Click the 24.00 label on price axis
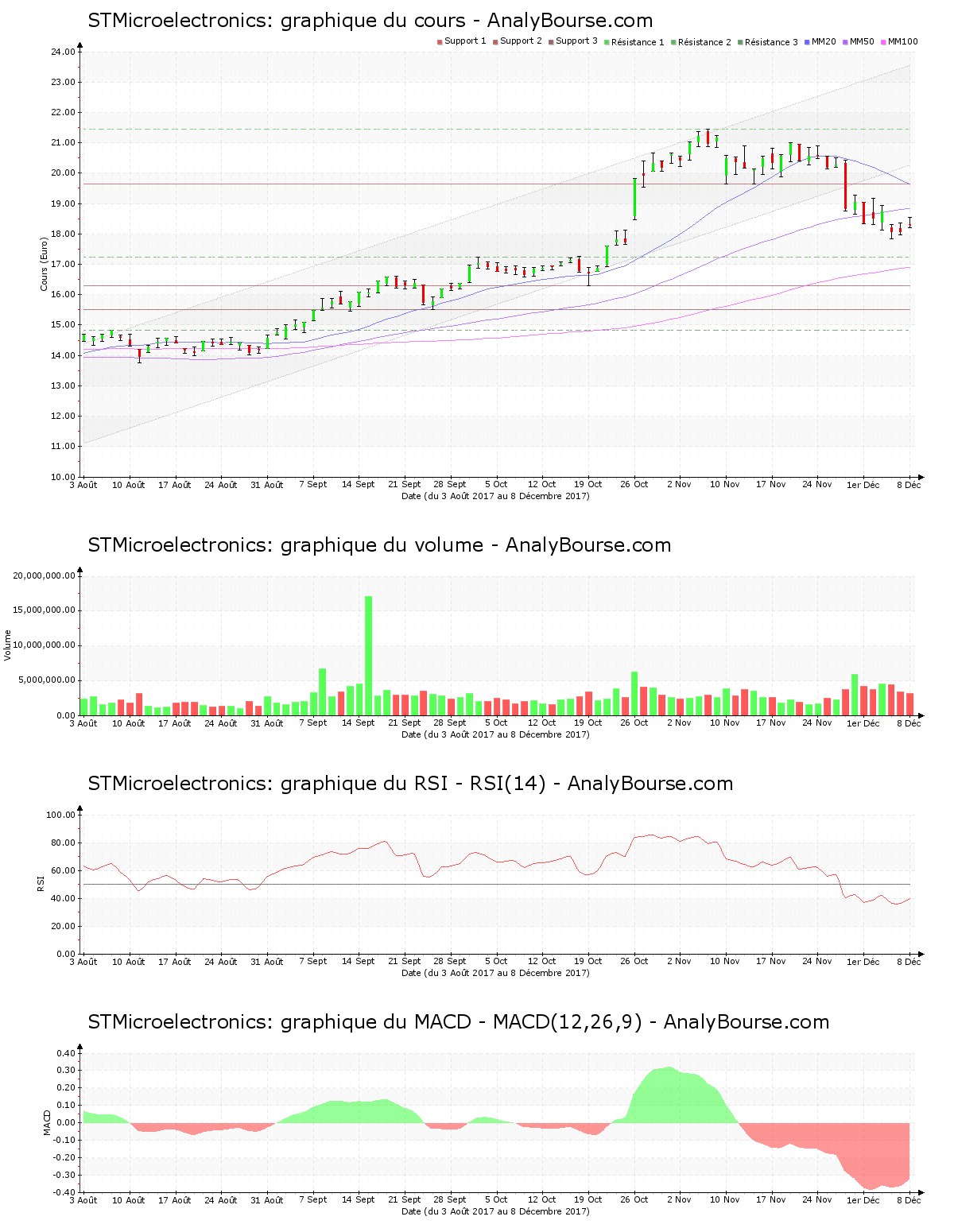Viewport: 954px width, 1232px height. click(x=63, y=52)
